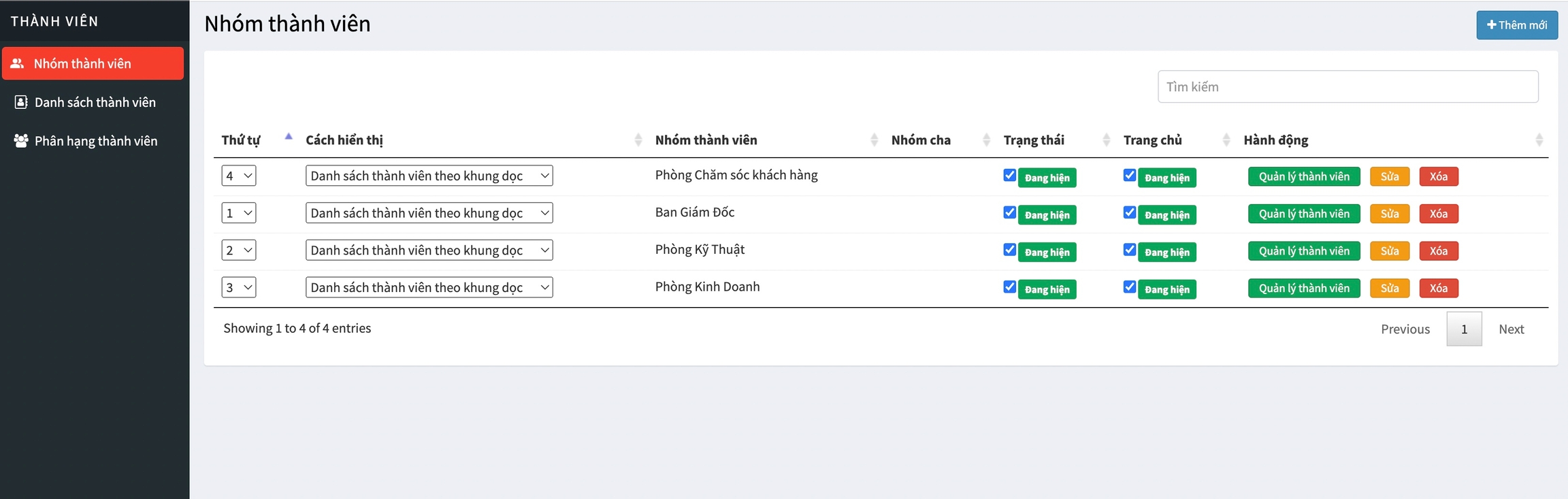
Task: Click the Danh sách thành viên sidebar icon
Action: [x=21, y=102]
